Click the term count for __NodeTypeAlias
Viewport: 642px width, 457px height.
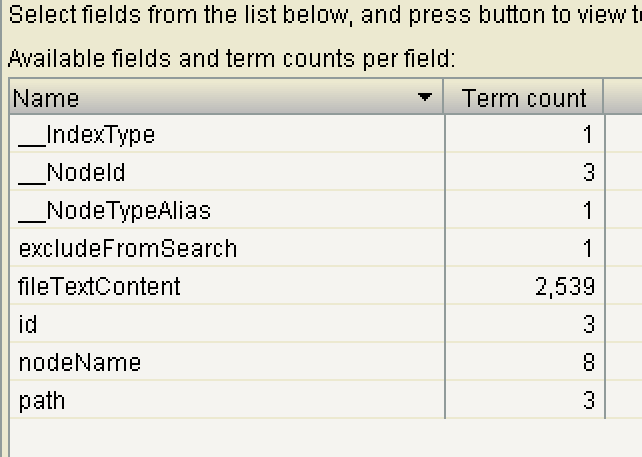[588, 211]
